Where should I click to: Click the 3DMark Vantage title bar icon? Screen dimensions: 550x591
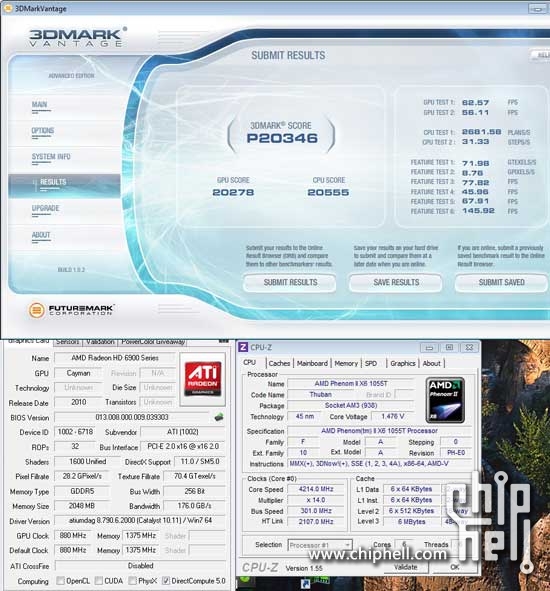8,8
